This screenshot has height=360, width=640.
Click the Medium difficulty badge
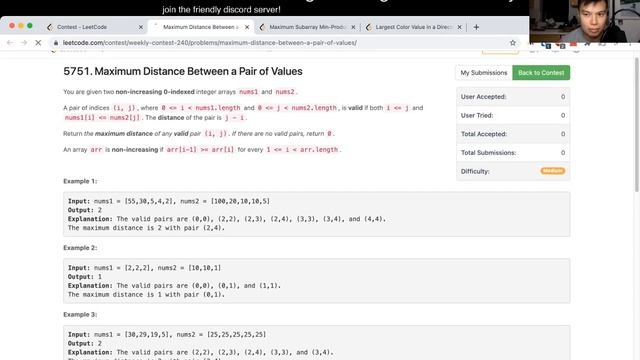553,171
